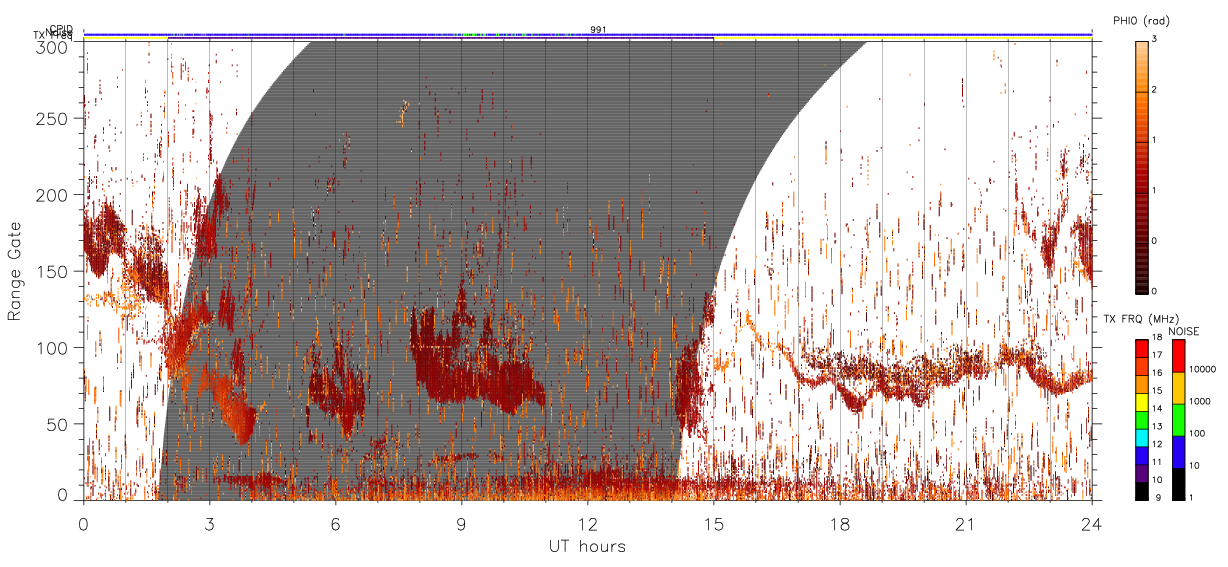Pick the blue 11–12 MHz TX FRQ swatch
This screenshot has width=1228, height=567.
click(x=1141, y=455)
